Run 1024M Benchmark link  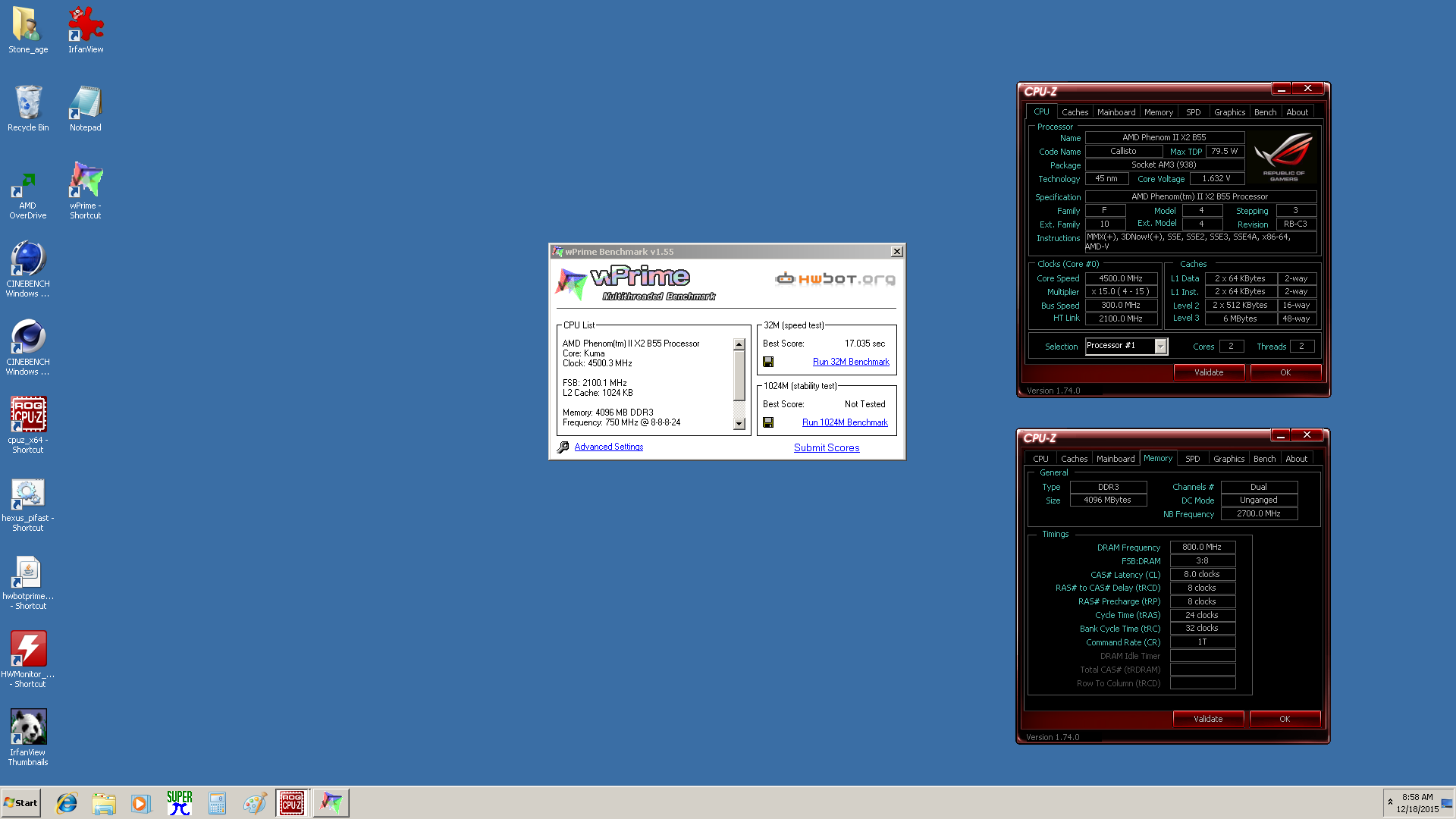[x=845, y=422]
